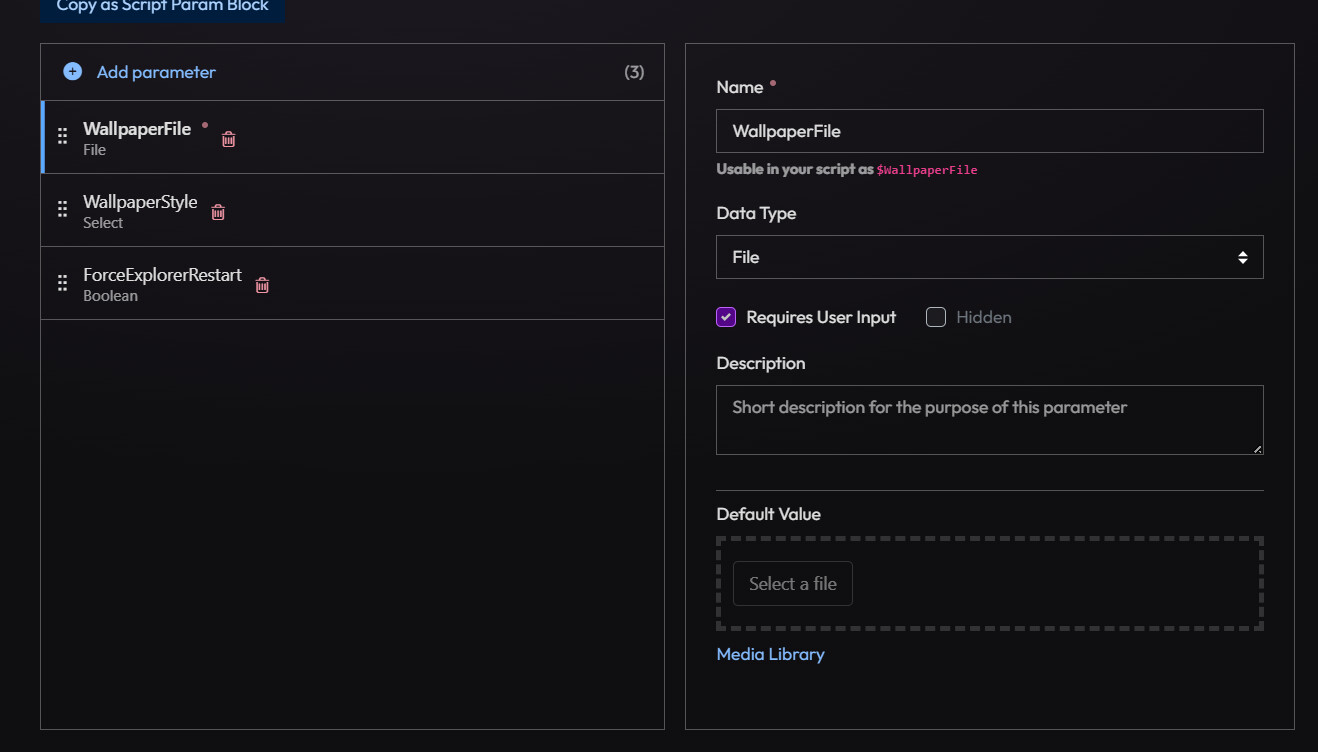Select the WallpaperStyle parameter row

pyautogui.click(x=353, y=210)
